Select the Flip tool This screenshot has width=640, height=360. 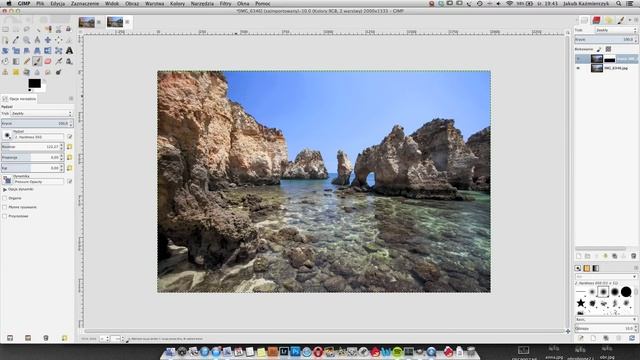coord(48,51)
